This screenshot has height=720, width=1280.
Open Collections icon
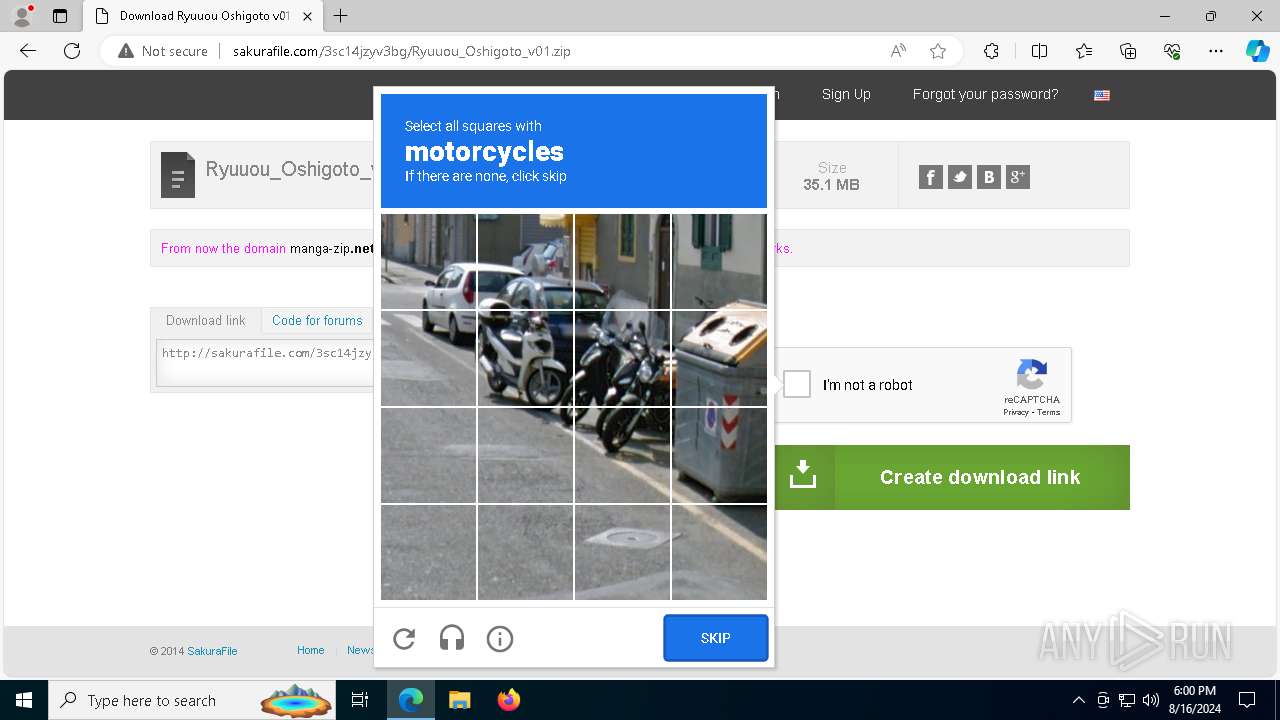(x=1128, y=51)
